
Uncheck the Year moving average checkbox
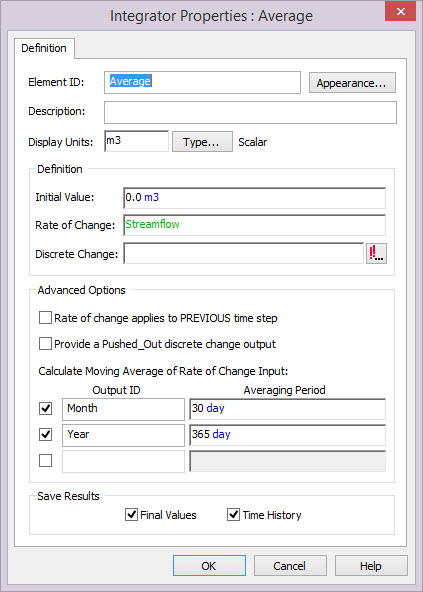pyautogui.click(x=45, y=435)
